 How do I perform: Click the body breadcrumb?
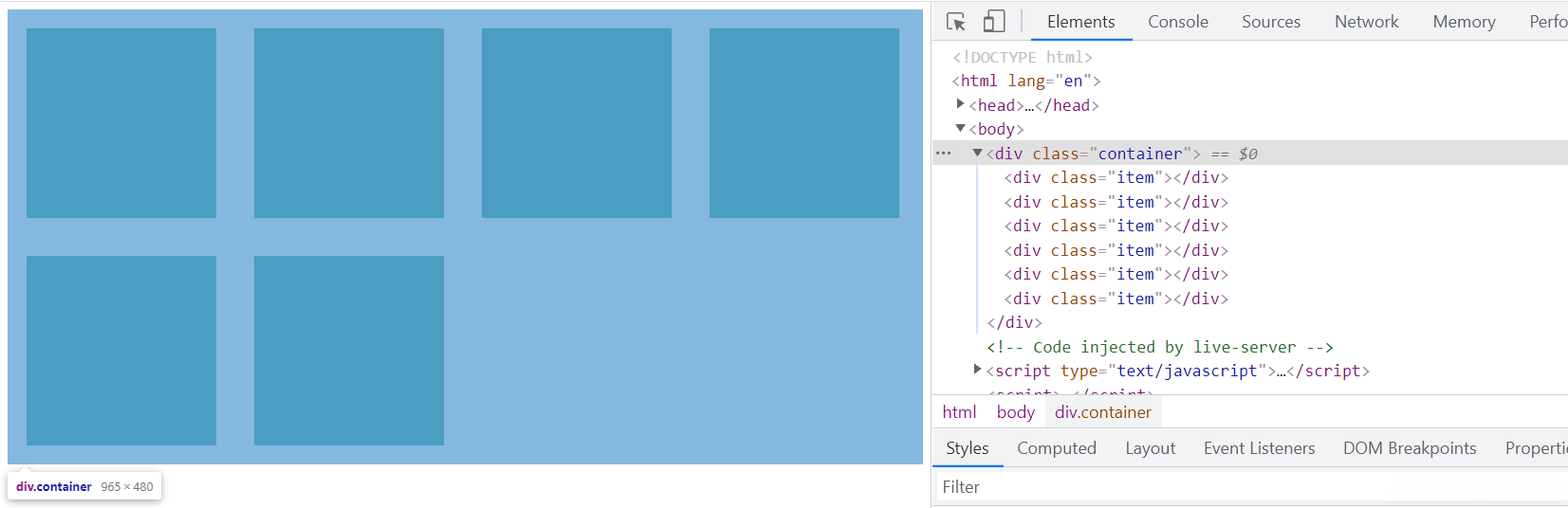click(x=1015, y=412)
